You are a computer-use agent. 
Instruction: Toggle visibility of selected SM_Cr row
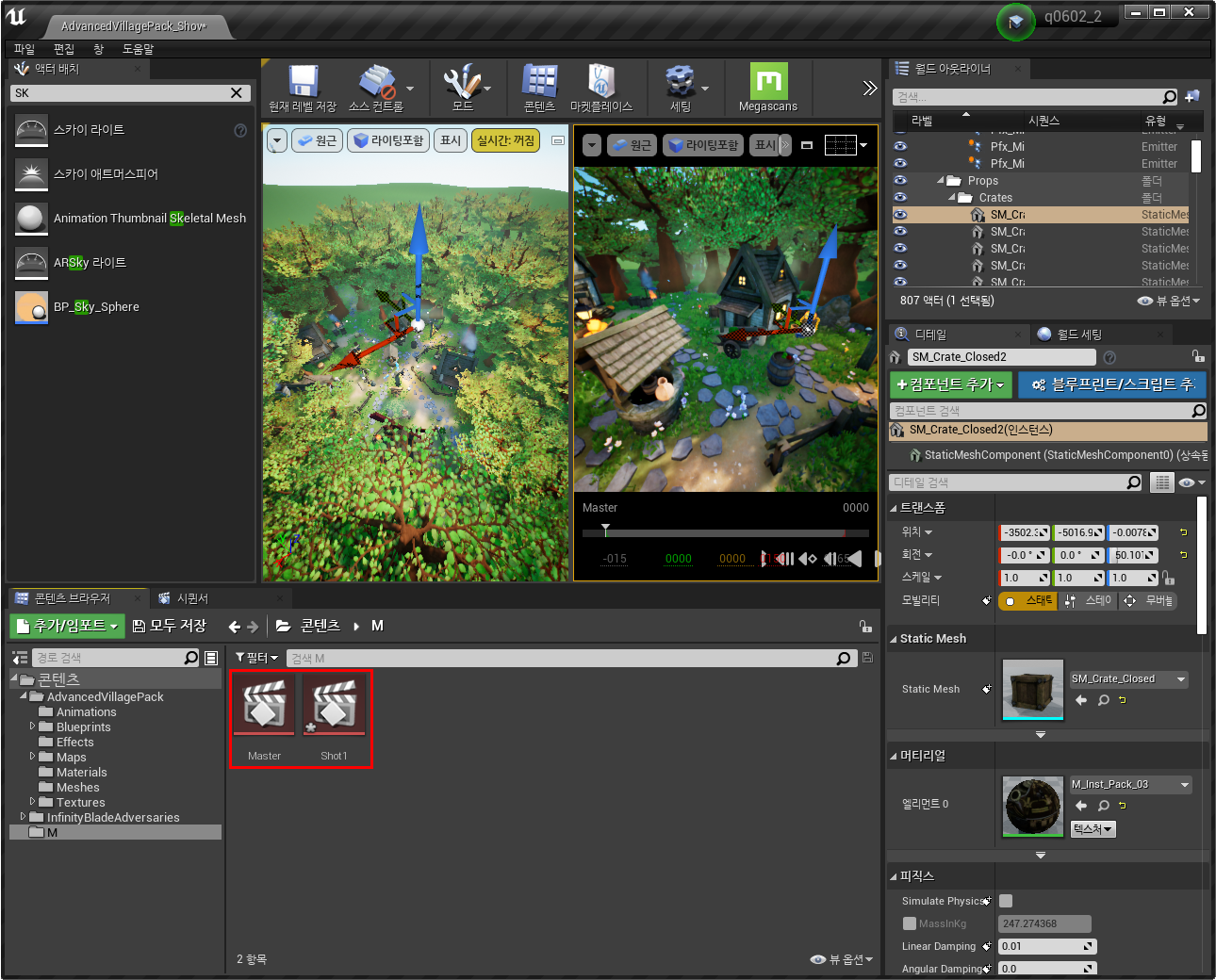click(900, 215)
